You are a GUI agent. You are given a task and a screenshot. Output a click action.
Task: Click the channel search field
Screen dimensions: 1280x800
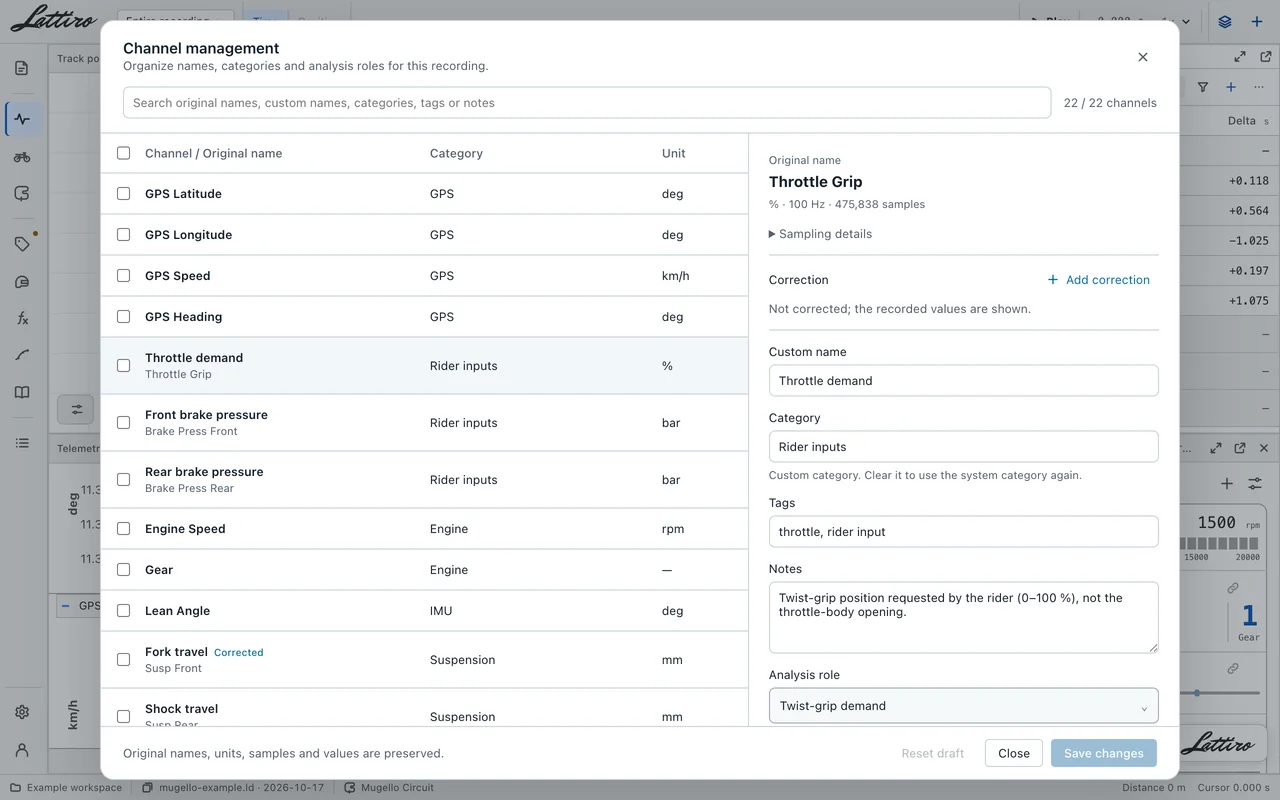pos(587,103)
